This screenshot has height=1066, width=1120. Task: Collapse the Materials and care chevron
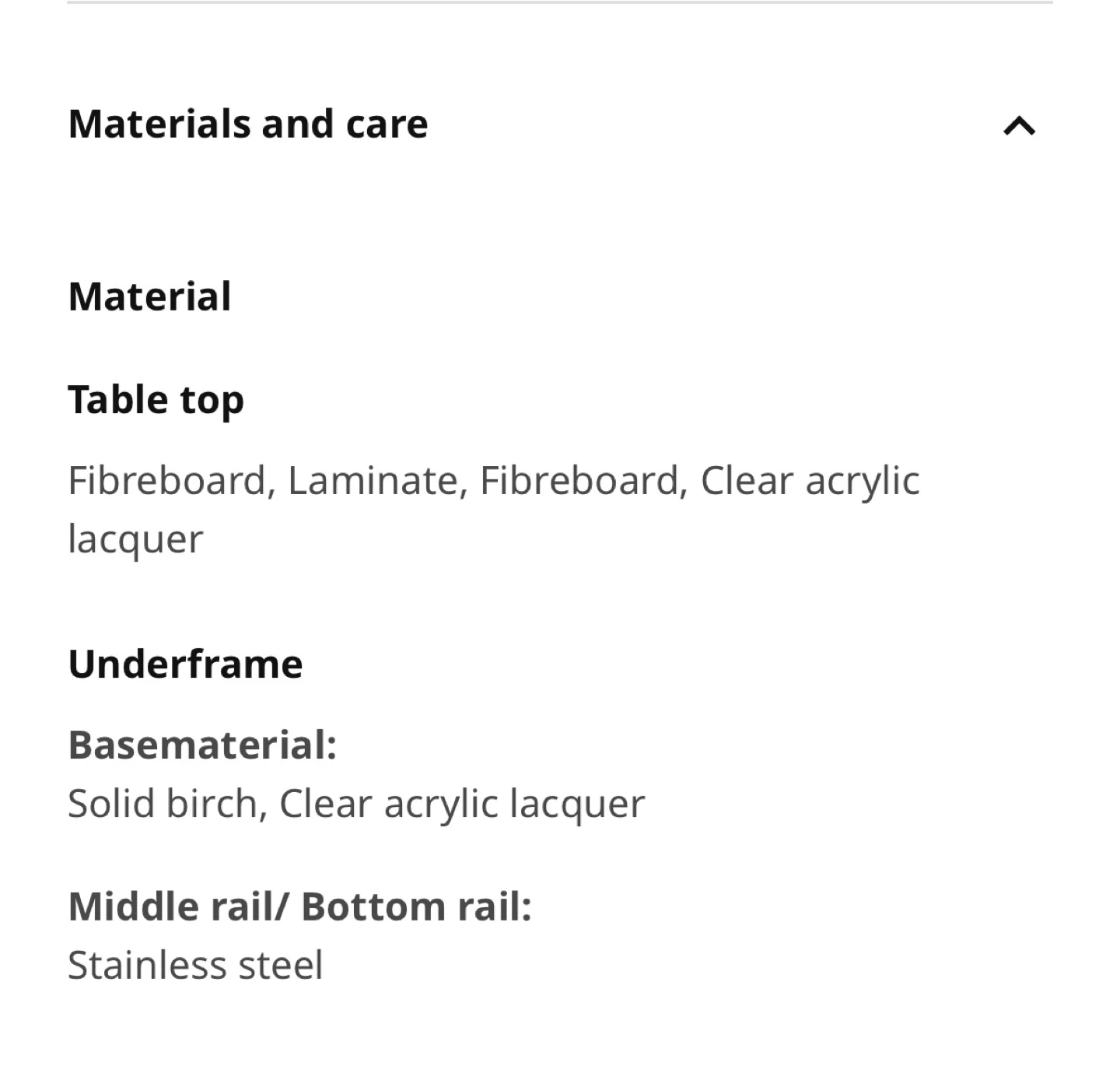(x=1019, y=125)
